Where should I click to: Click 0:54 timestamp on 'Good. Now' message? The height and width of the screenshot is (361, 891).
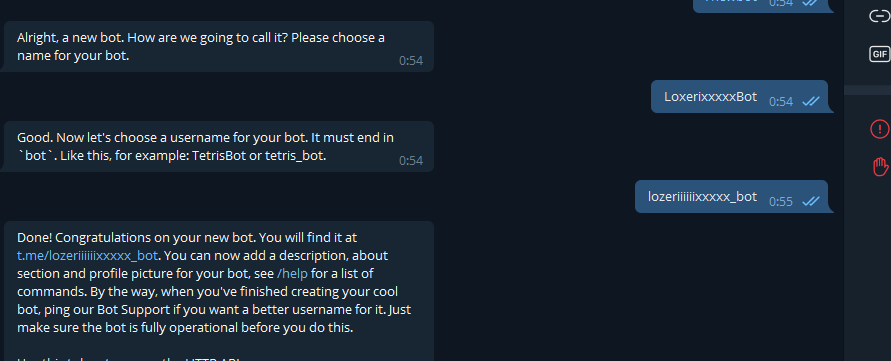[411, 161]
